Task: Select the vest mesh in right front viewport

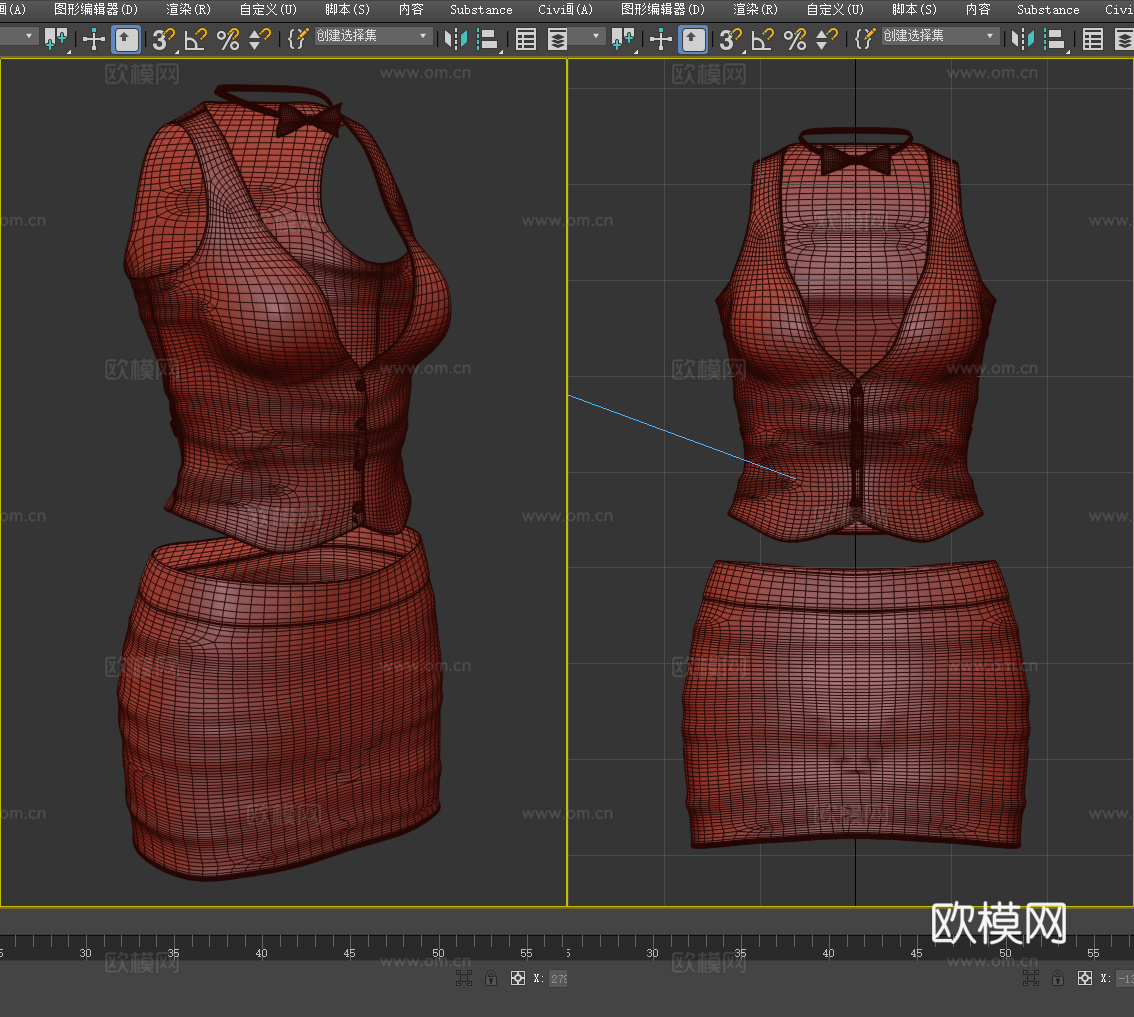Action: click(781, 405)
